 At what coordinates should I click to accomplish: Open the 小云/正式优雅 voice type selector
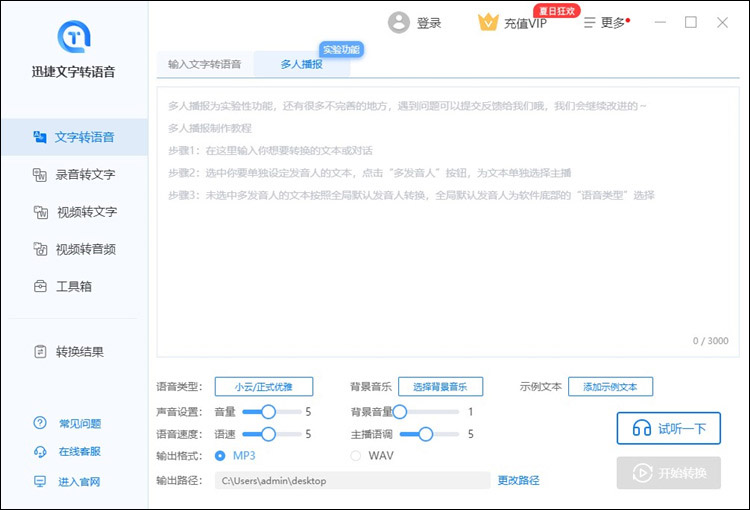pos(264,387)
